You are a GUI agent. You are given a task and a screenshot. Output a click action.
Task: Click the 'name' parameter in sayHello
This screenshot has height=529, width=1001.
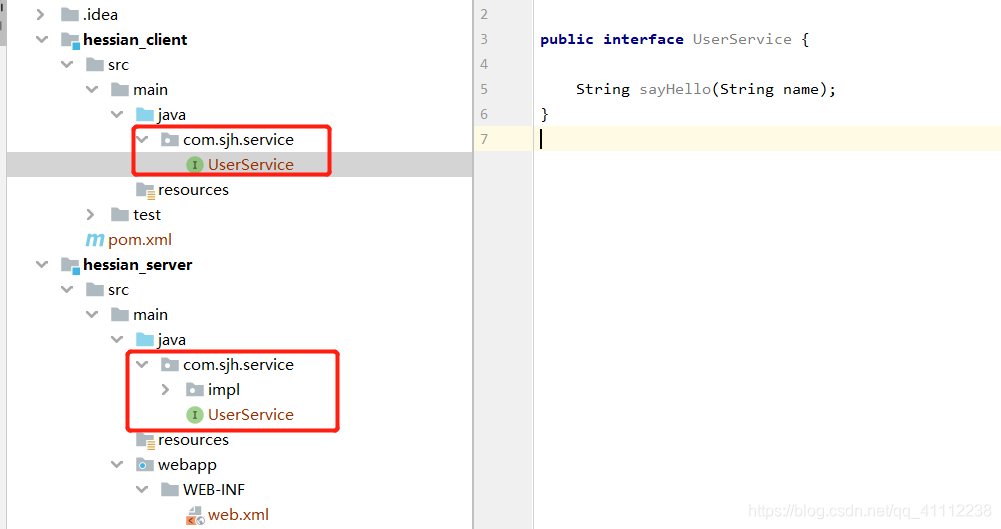[801, 89]
